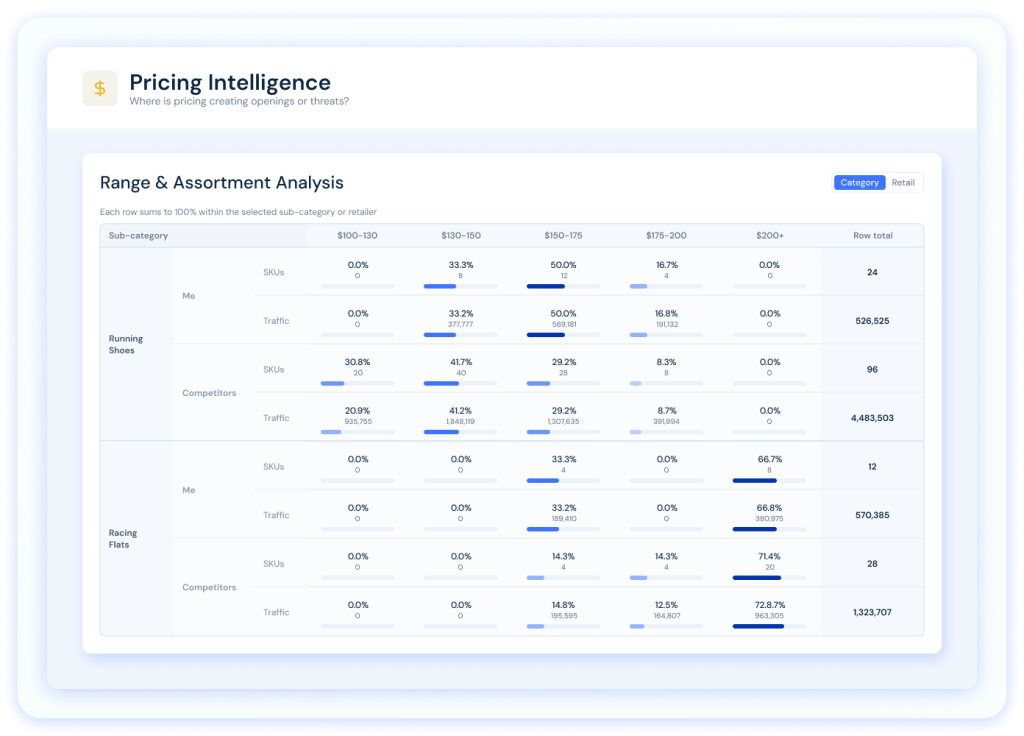1024x736 pixels.
Task: Click the $200+ column header
Action: click(x=770, y=236)
